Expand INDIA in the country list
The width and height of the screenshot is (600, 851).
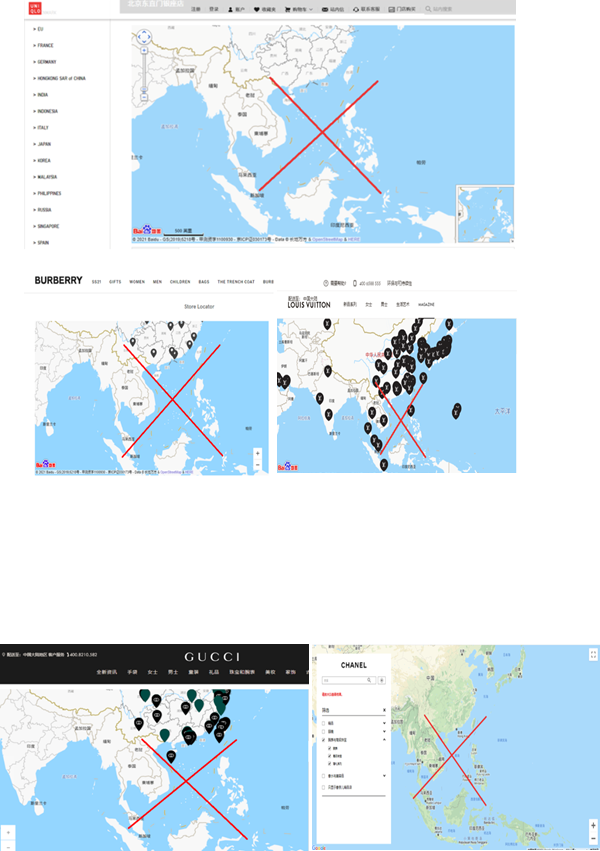41,95
